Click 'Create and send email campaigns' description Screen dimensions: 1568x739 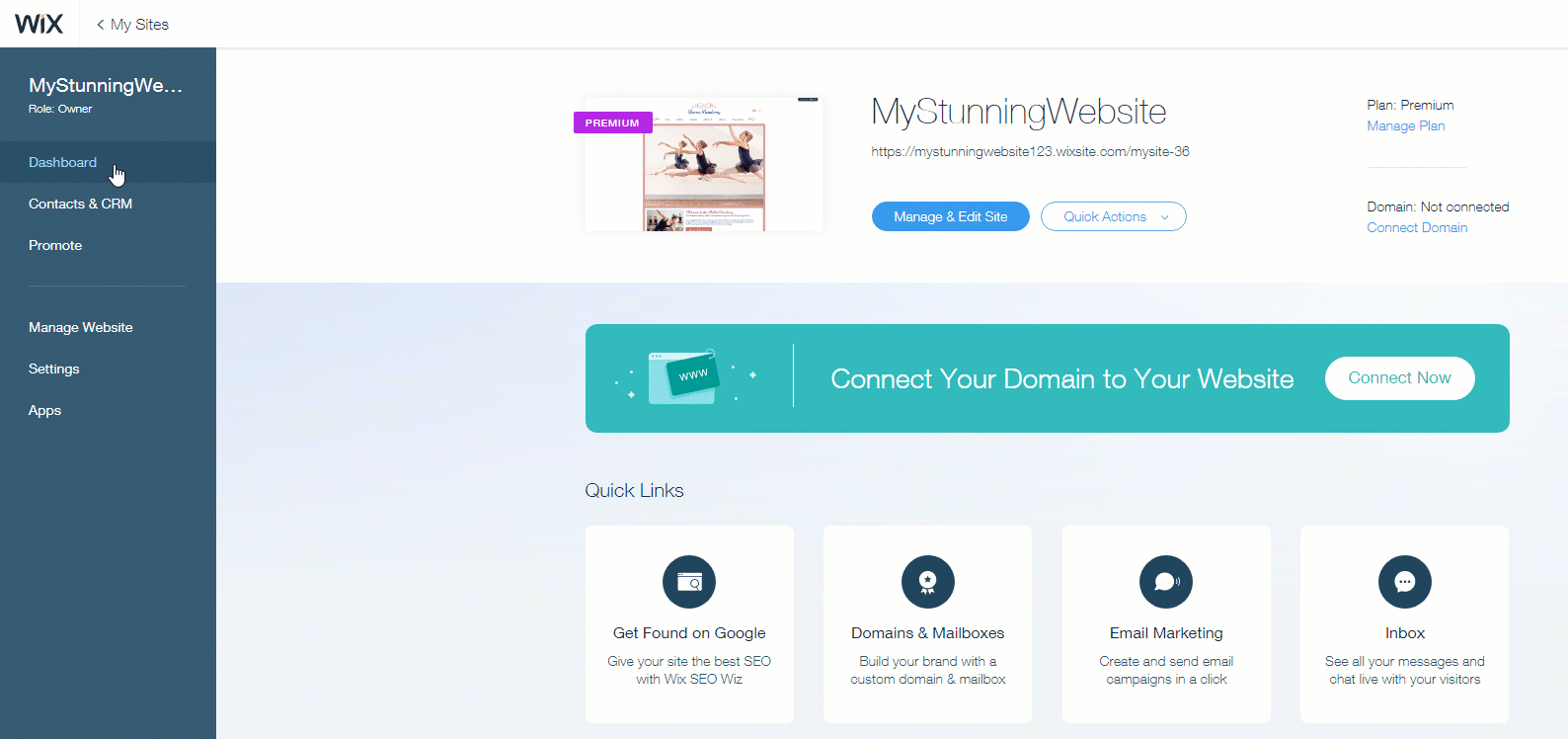pos(1166,670)
